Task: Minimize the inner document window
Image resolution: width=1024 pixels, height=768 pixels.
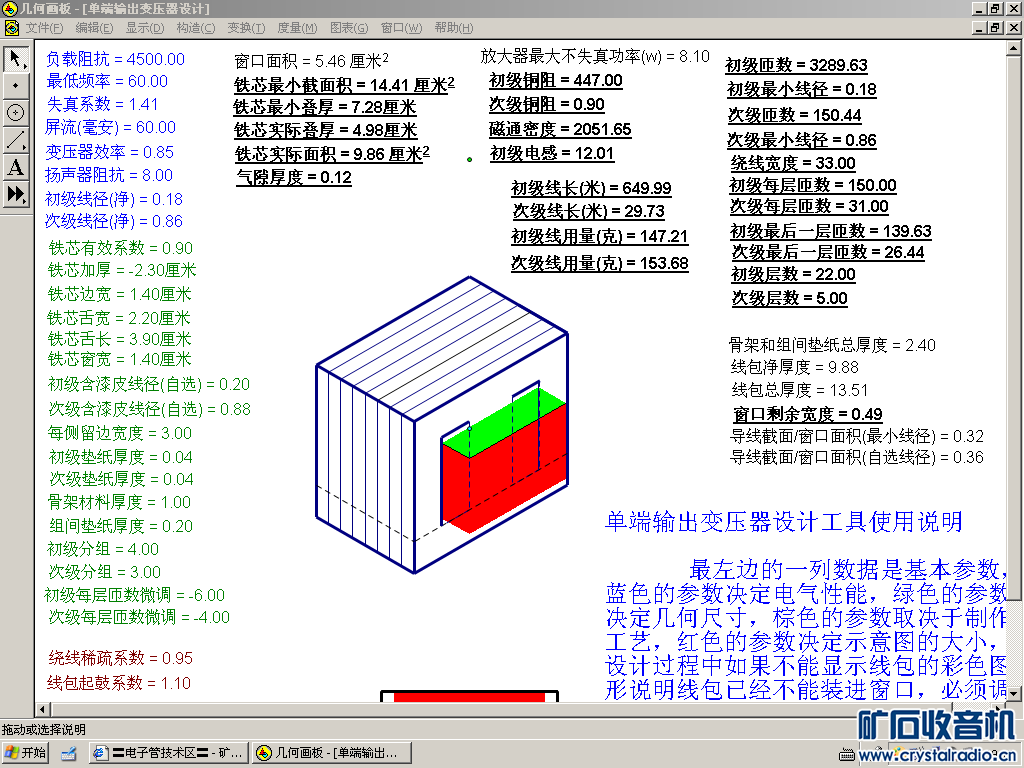Action: pos(979,27)
